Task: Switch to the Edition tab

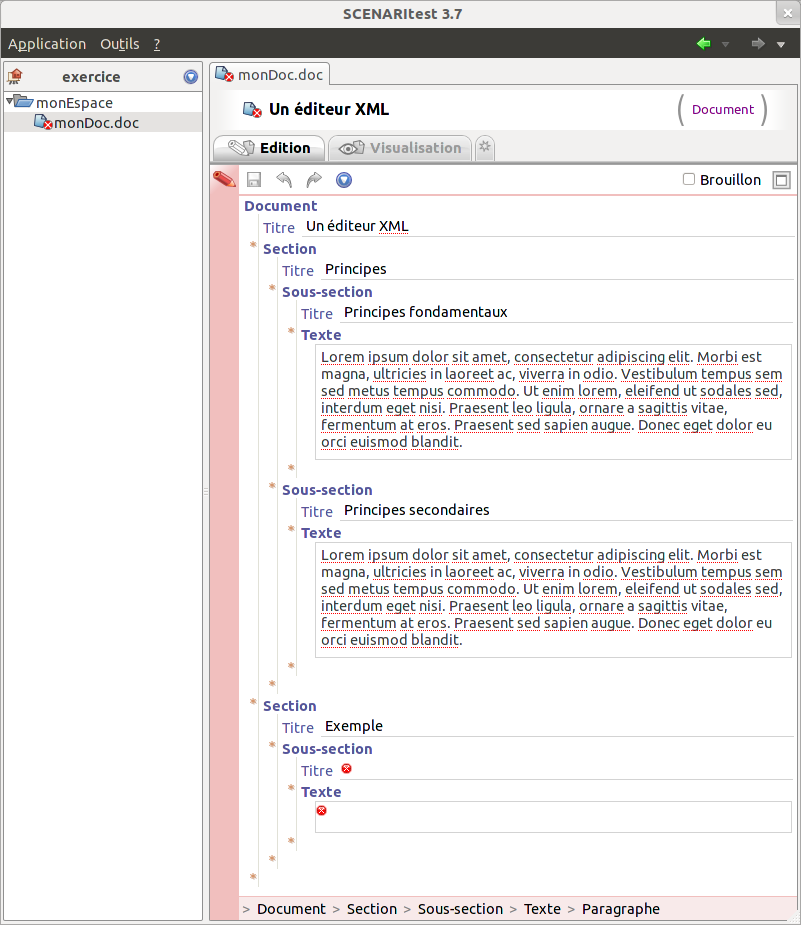Action: click(269, 148)
